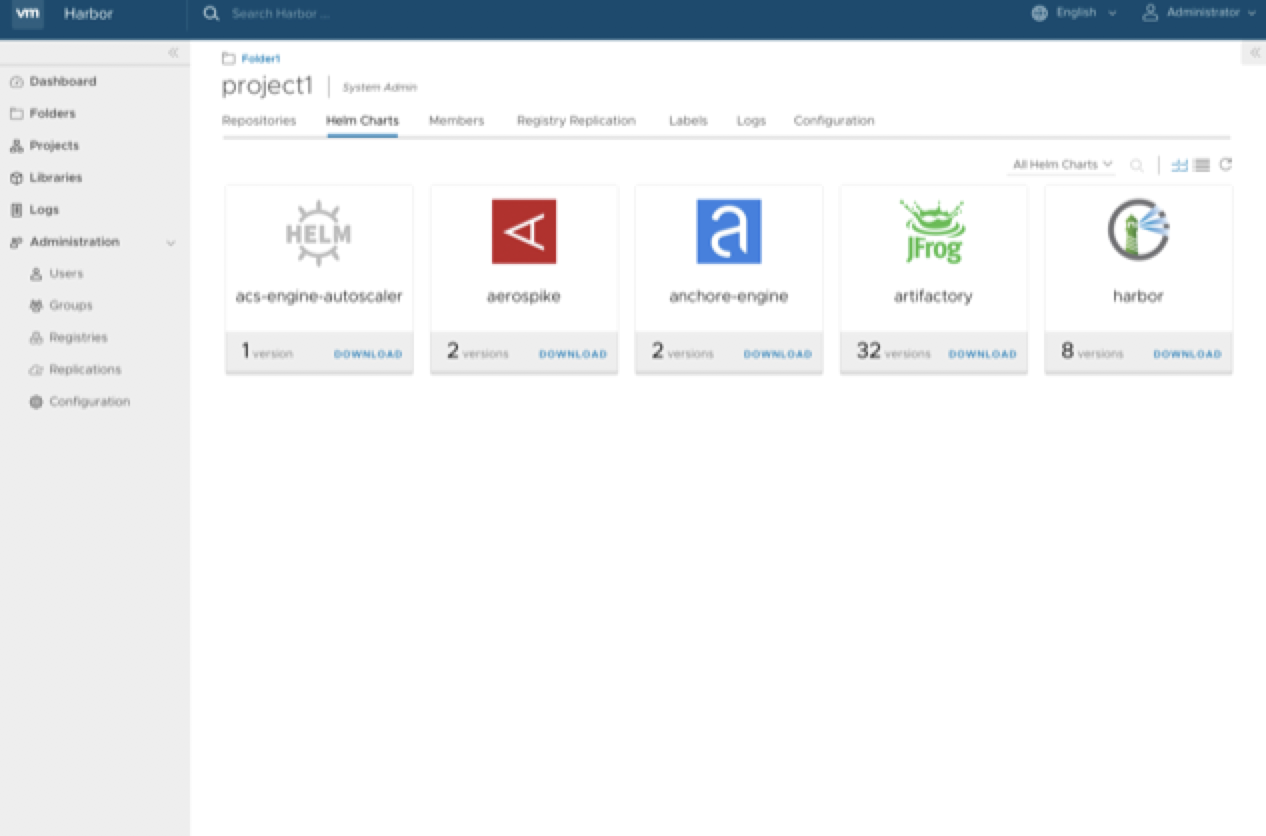Download the anchore-engine chart

(778, 354)
